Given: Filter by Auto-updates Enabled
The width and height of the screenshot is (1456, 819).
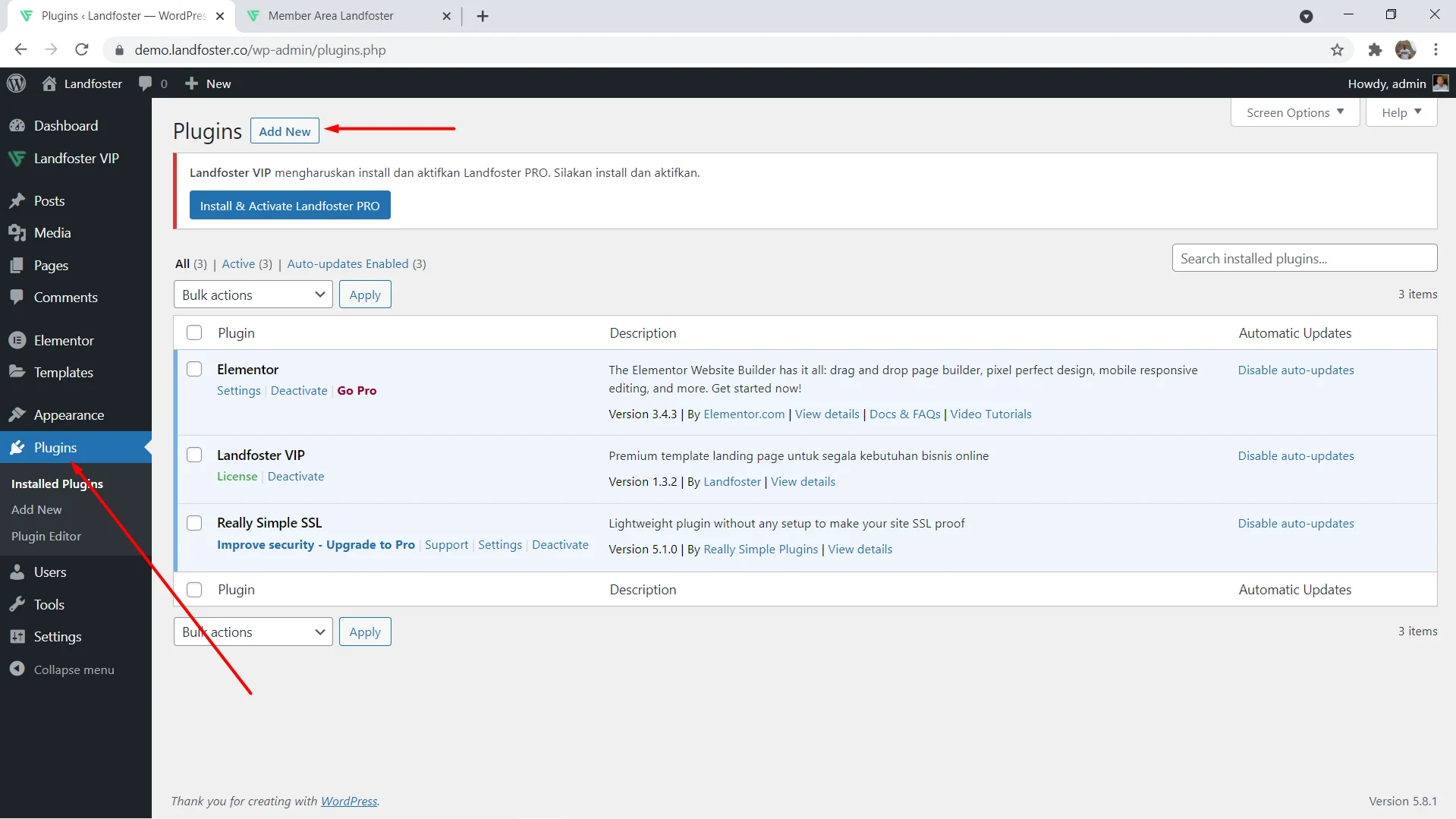Looking at the screenshot, I should 347,264.
